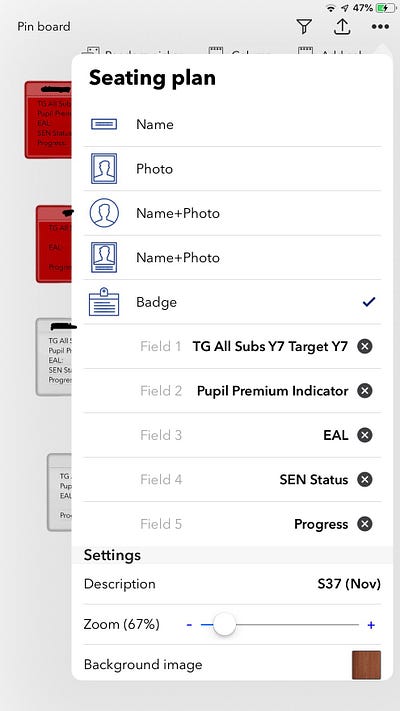Screen dimensions: 400x711
Task: Remove Progress from Field 5
Action: (365, 524)
